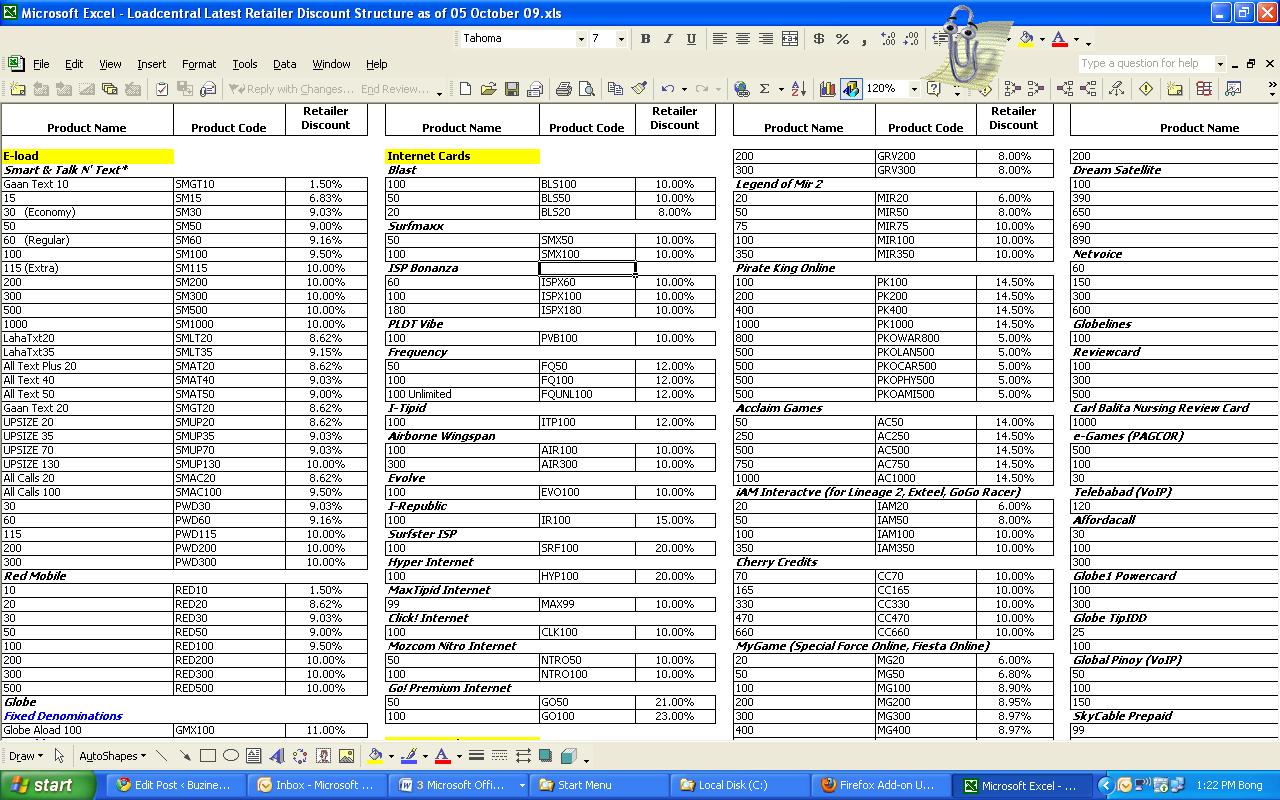This screenshot has height=800, width=1280.
Task: Apply red Font Color on formatting toolbar
Action: (x=1059, y=39)
